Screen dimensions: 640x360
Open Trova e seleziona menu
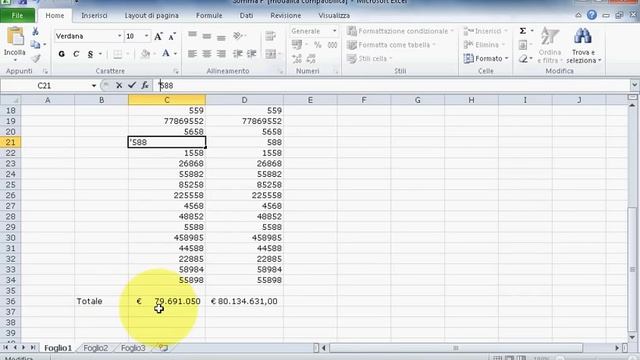pyautogui.click(x=583, y=45)
